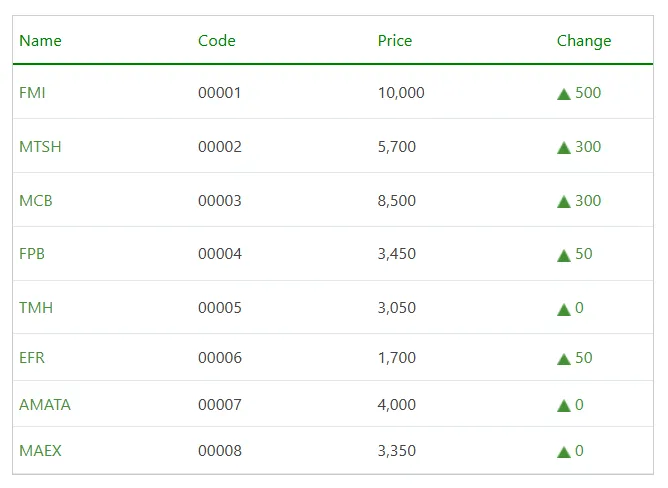Screen dimensions: 668x488
Task: Click the up-arrow icon in MCB row
Action: (x=564, y=202)
